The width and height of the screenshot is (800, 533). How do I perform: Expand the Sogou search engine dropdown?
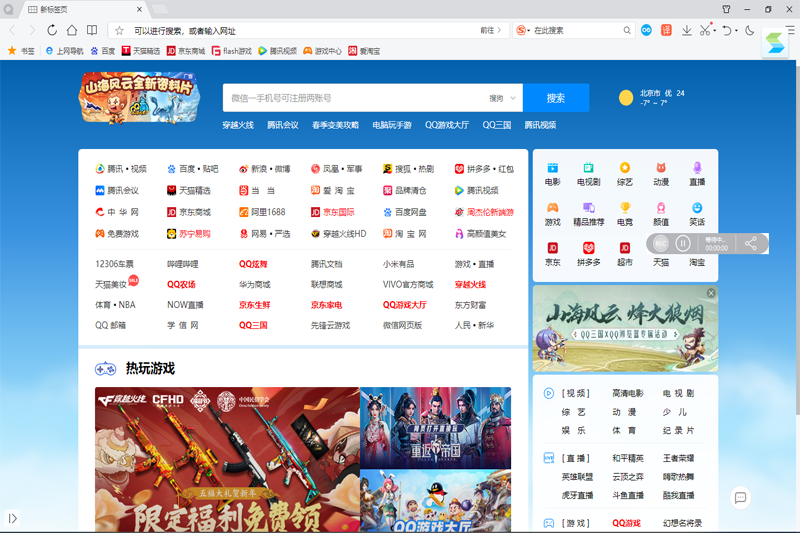tap(523, 31)
